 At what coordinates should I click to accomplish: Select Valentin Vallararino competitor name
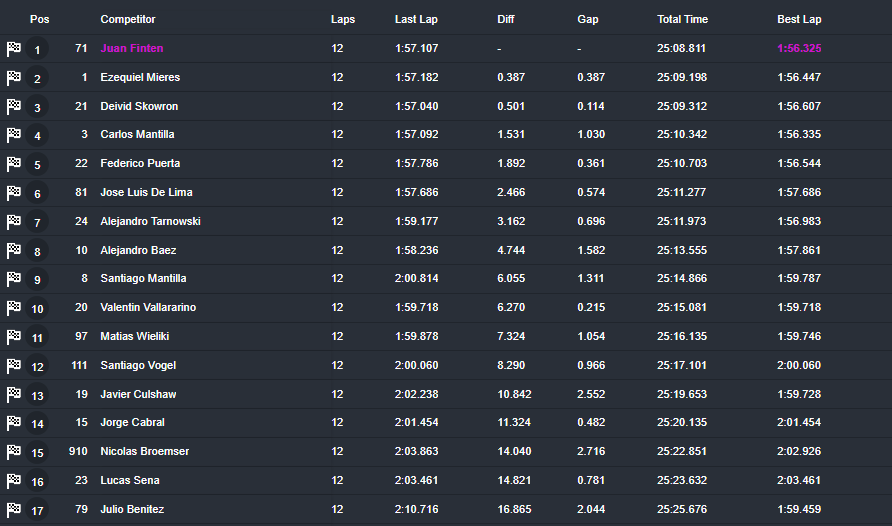[x=148, y=307]
